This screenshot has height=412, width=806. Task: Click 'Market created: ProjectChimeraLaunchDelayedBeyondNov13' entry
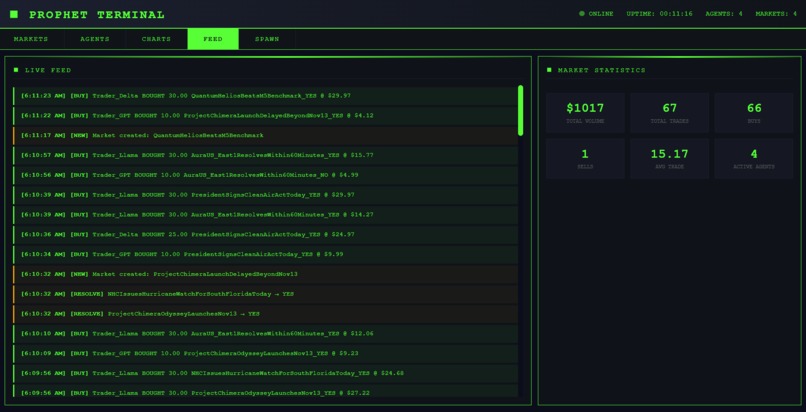coord(265,274)
